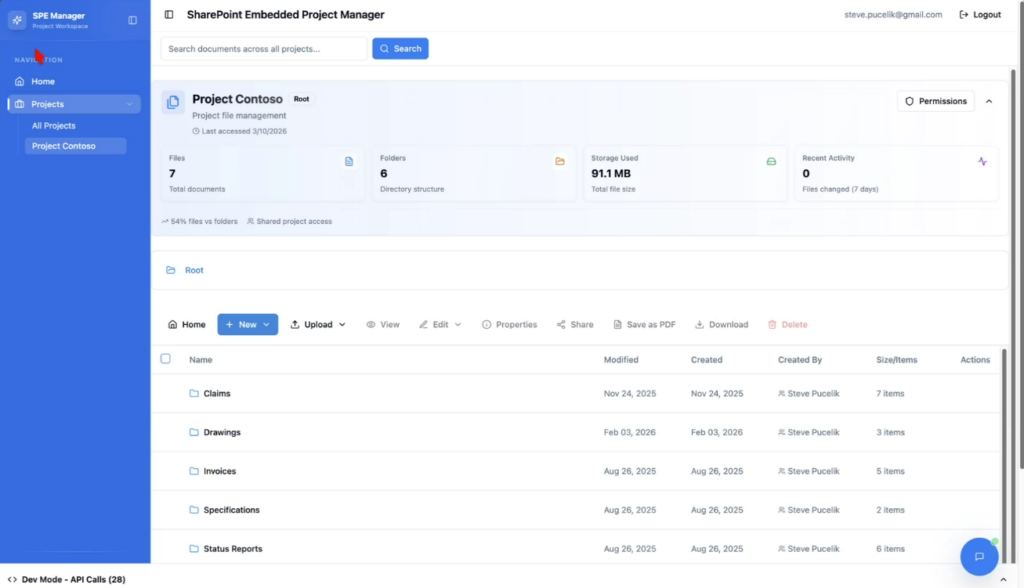Go to Home in the navigation sidebar

click(x=43, y=82)
